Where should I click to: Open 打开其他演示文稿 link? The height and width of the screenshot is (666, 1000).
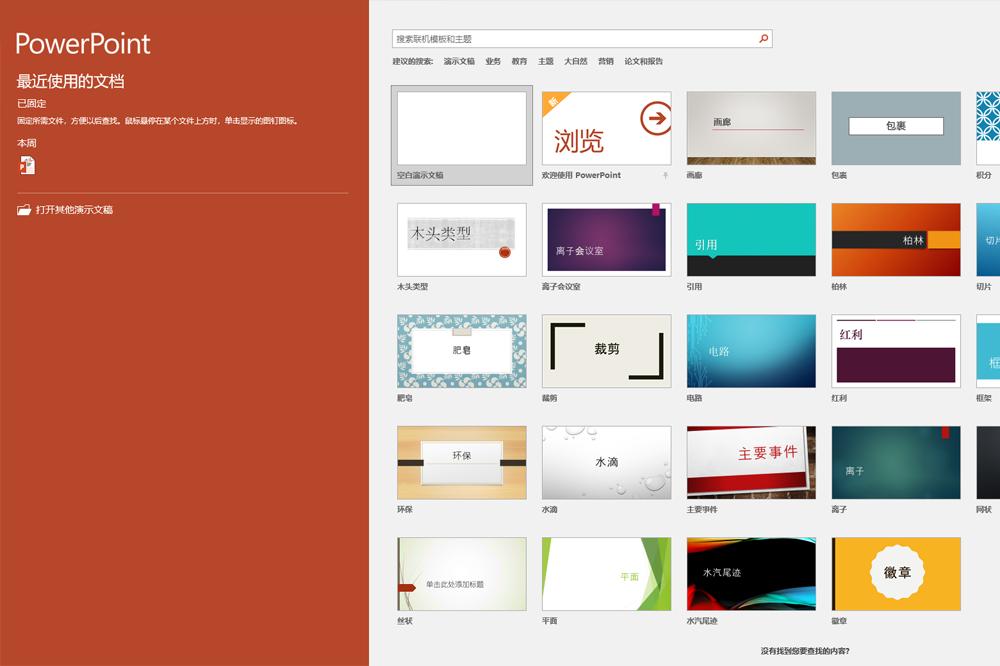click(x=74, y=210)
